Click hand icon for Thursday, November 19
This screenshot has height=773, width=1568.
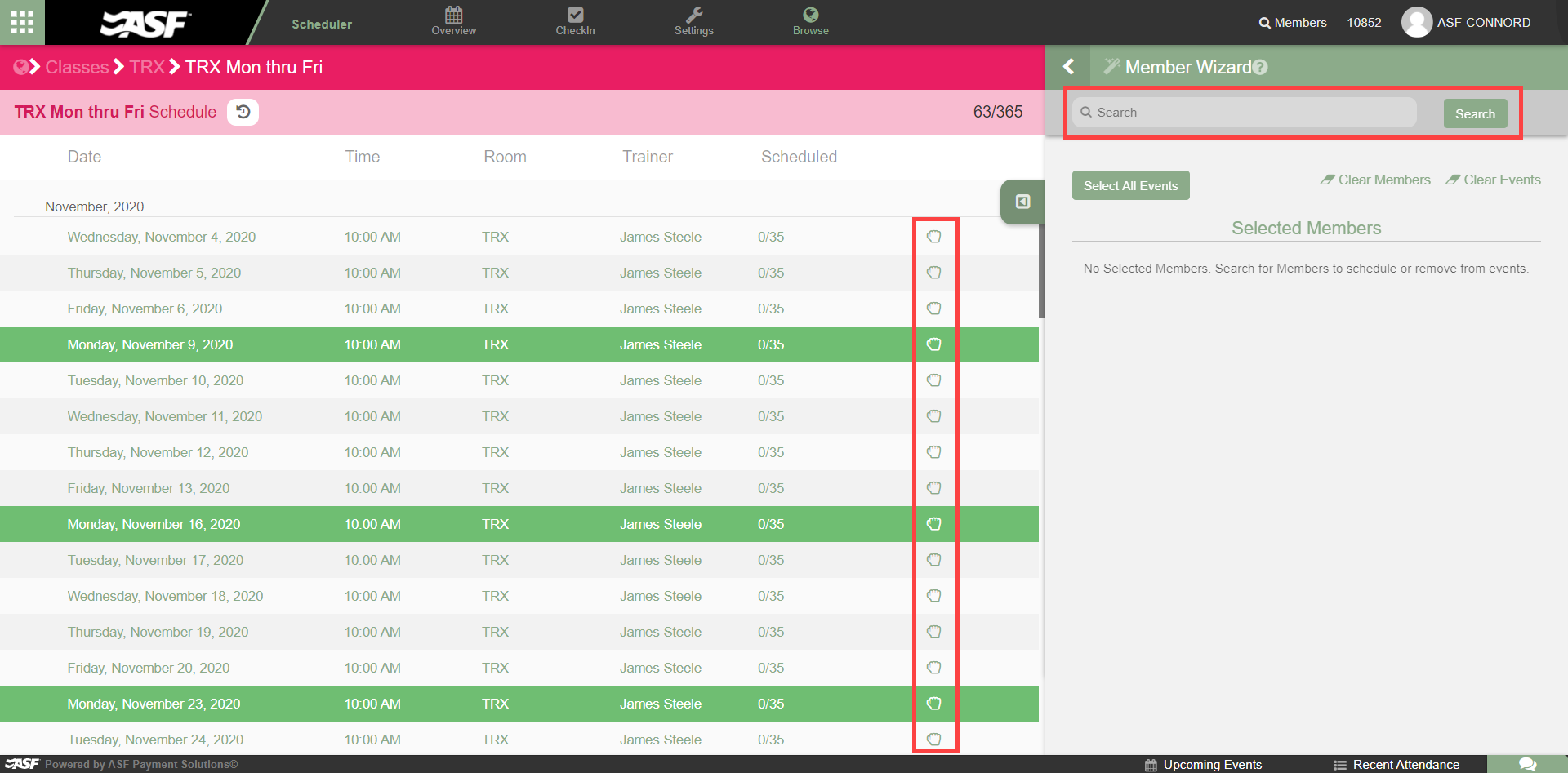tap(934, 632)
